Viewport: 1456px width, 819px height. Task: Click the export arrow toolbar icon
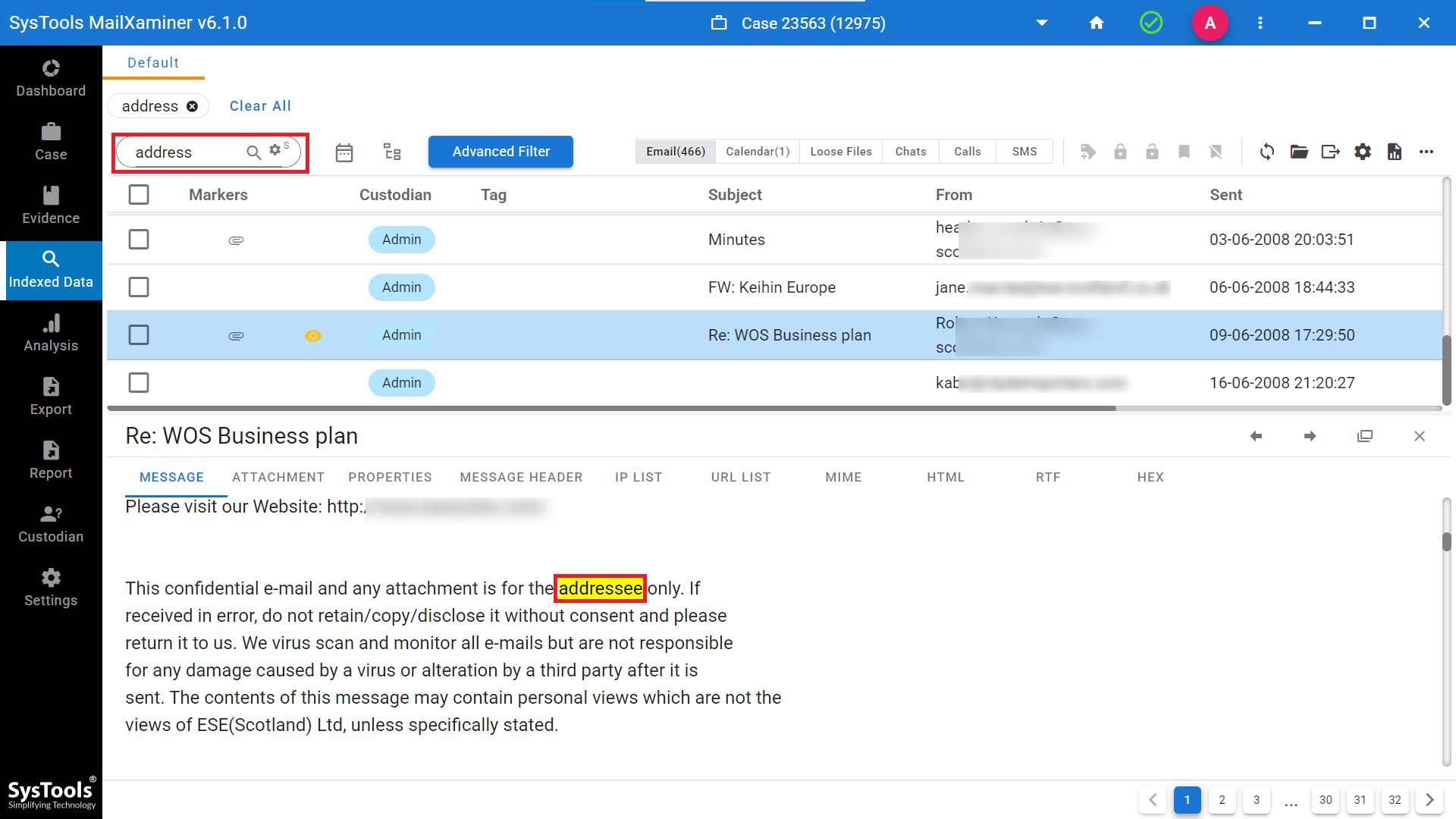pos(1331,152)
